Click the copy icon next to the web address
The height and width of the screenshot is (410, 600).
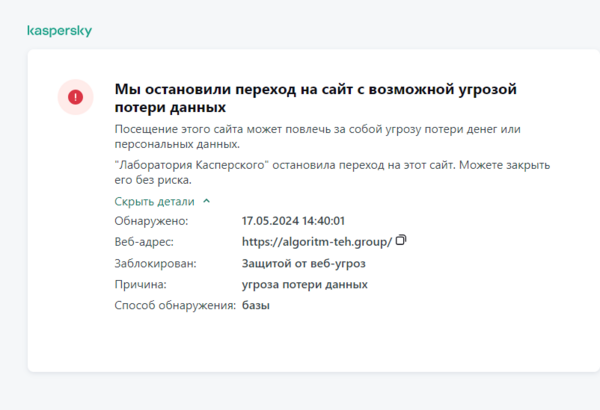point(401,240)
